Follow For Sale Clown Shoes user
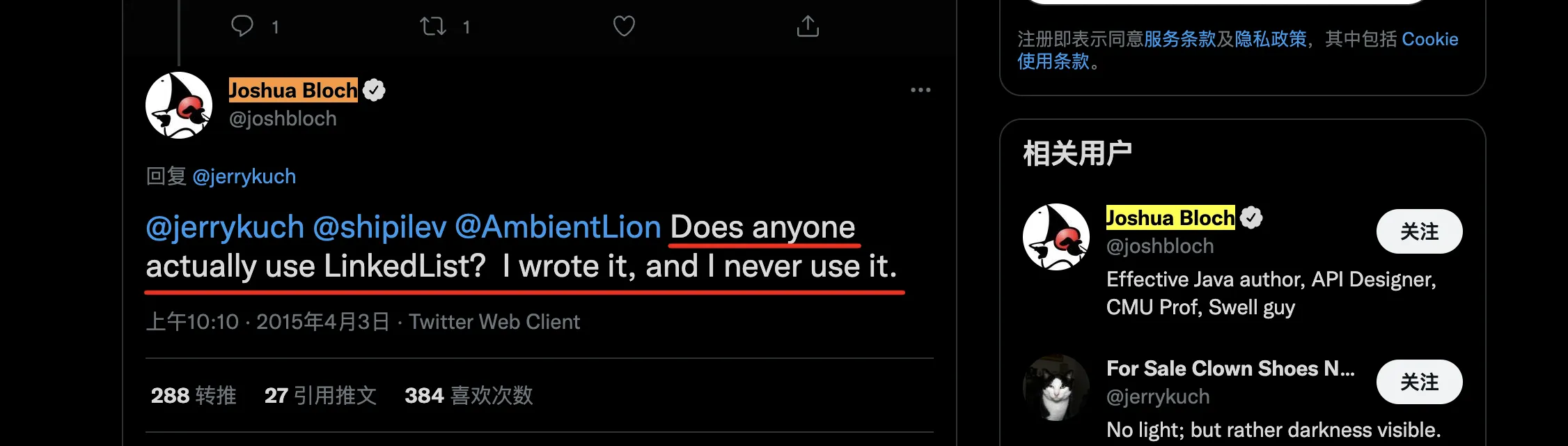 click(x=1419, y=382)
